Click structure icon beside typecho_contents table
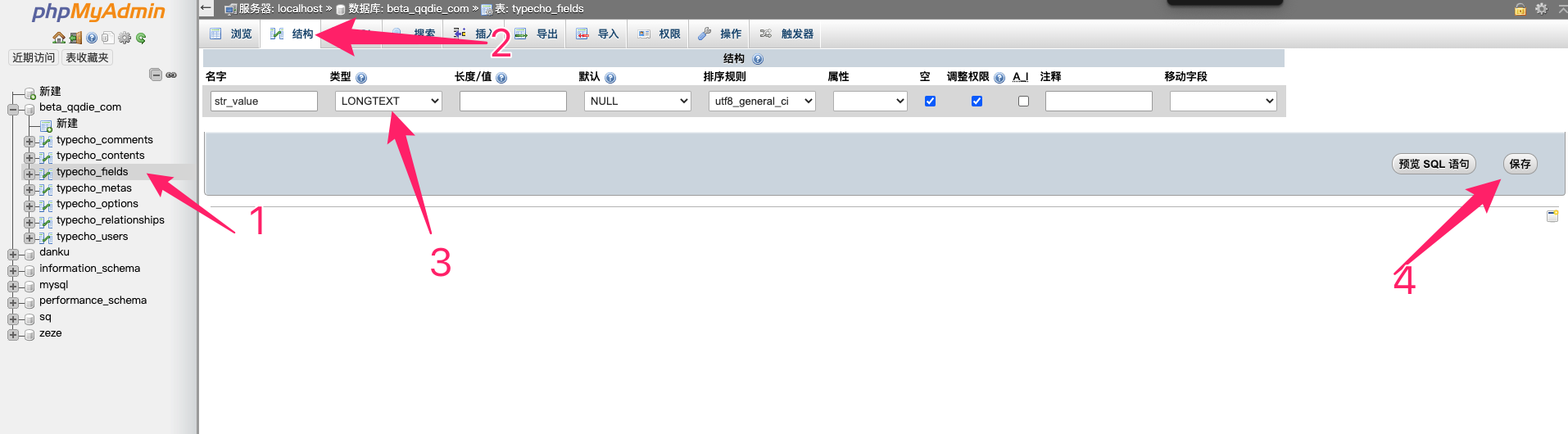This screenshot has height=434, width=1568. (45, 156)
